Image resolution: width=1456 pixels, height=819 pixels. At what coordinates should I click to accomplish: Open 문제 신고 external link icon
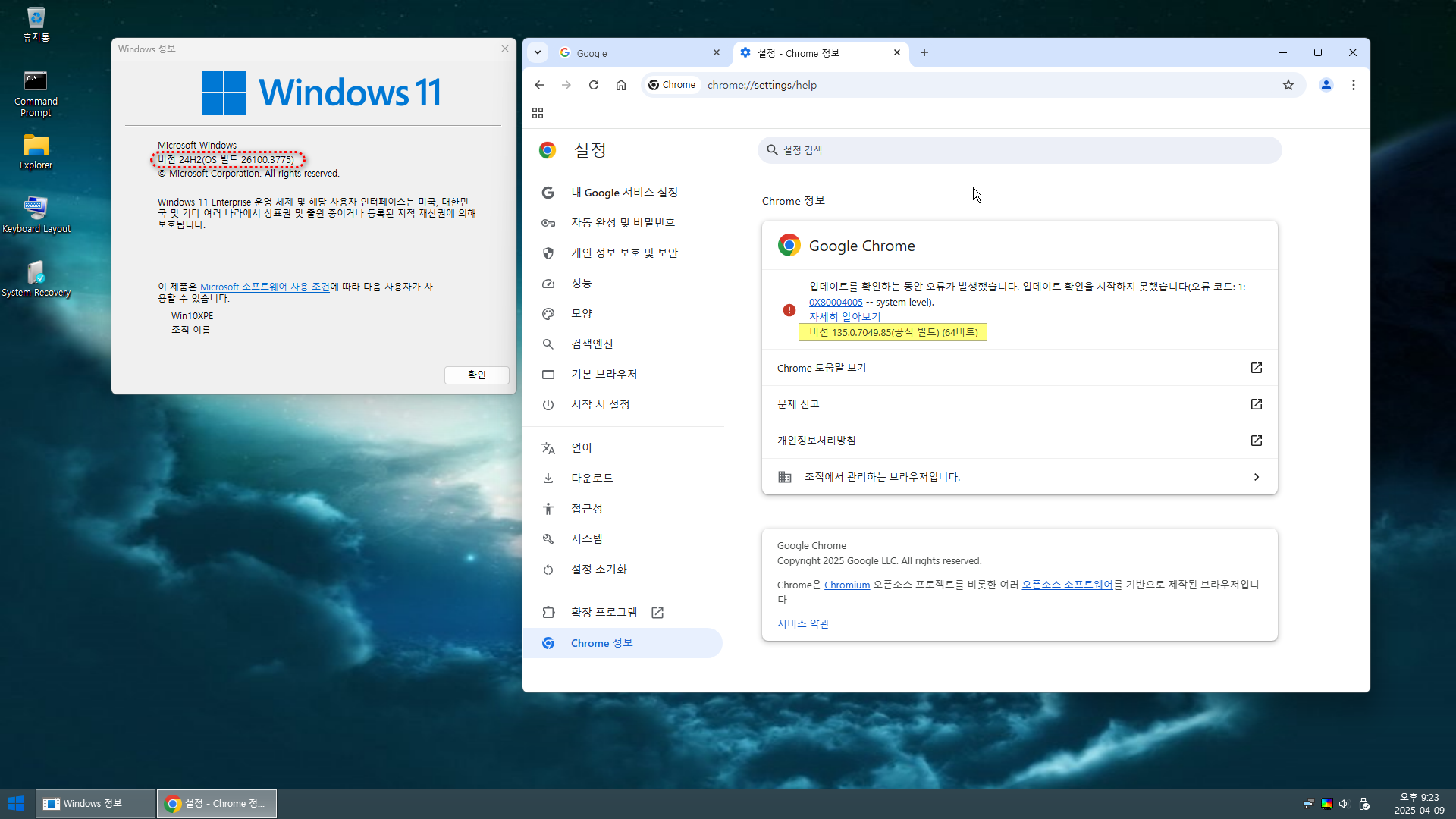(1256, 404)
